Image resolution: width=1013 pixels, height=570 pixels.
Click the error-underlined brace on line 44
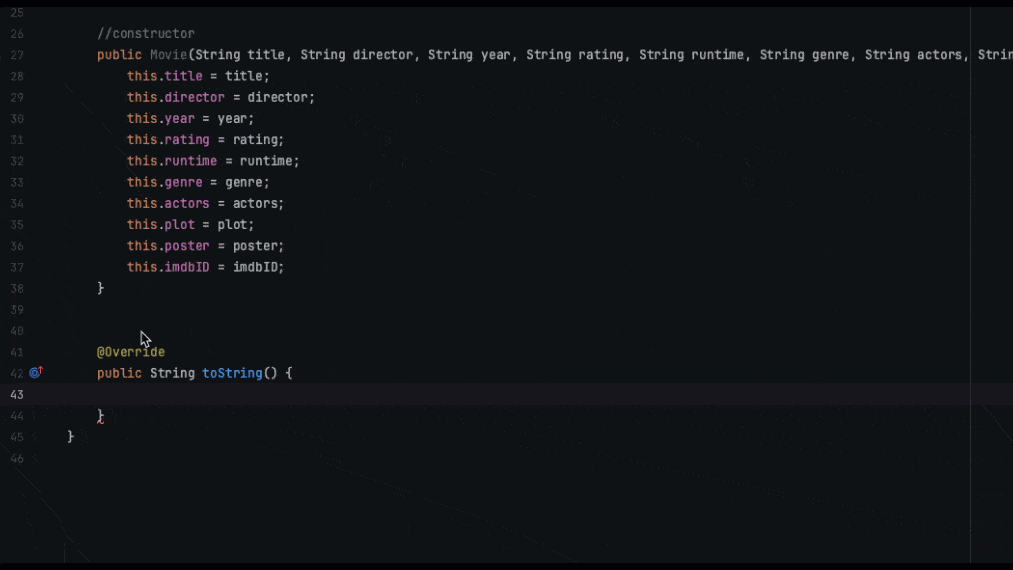tap(100, 416)
